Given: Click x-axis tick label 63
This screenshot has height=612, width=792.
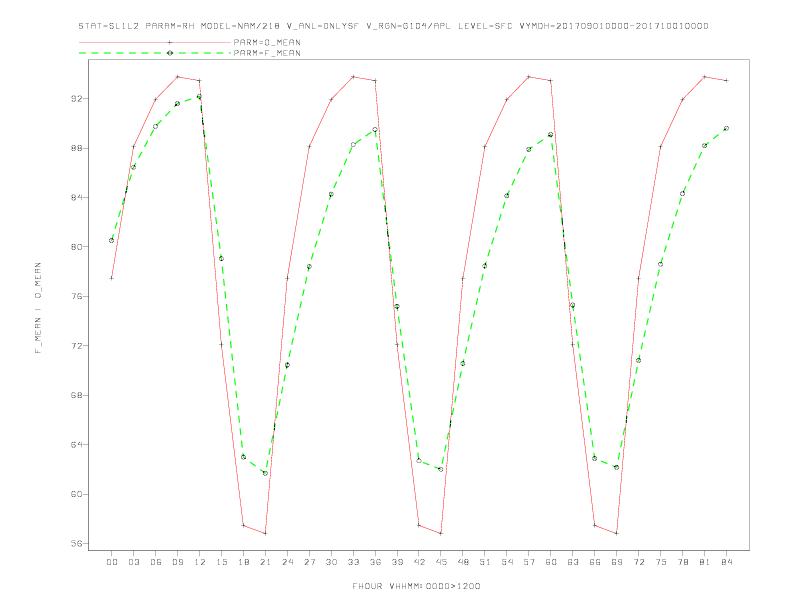Looking at the screenshot, I should [x=573, y=562].
